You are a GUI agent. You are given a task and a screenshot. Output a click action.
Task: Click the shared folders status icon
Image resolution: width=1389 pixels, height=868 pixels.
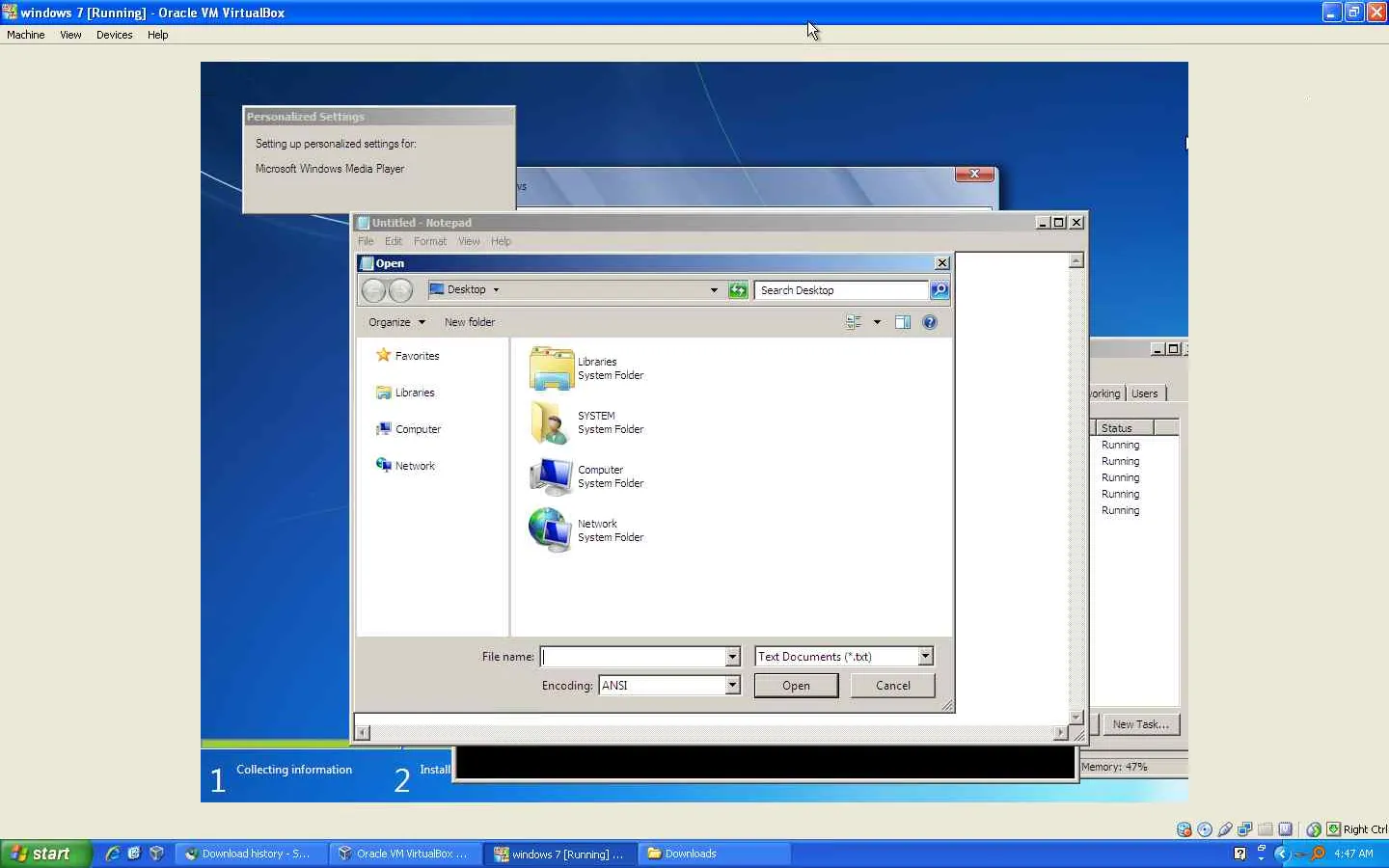[x=1266, y=829]
